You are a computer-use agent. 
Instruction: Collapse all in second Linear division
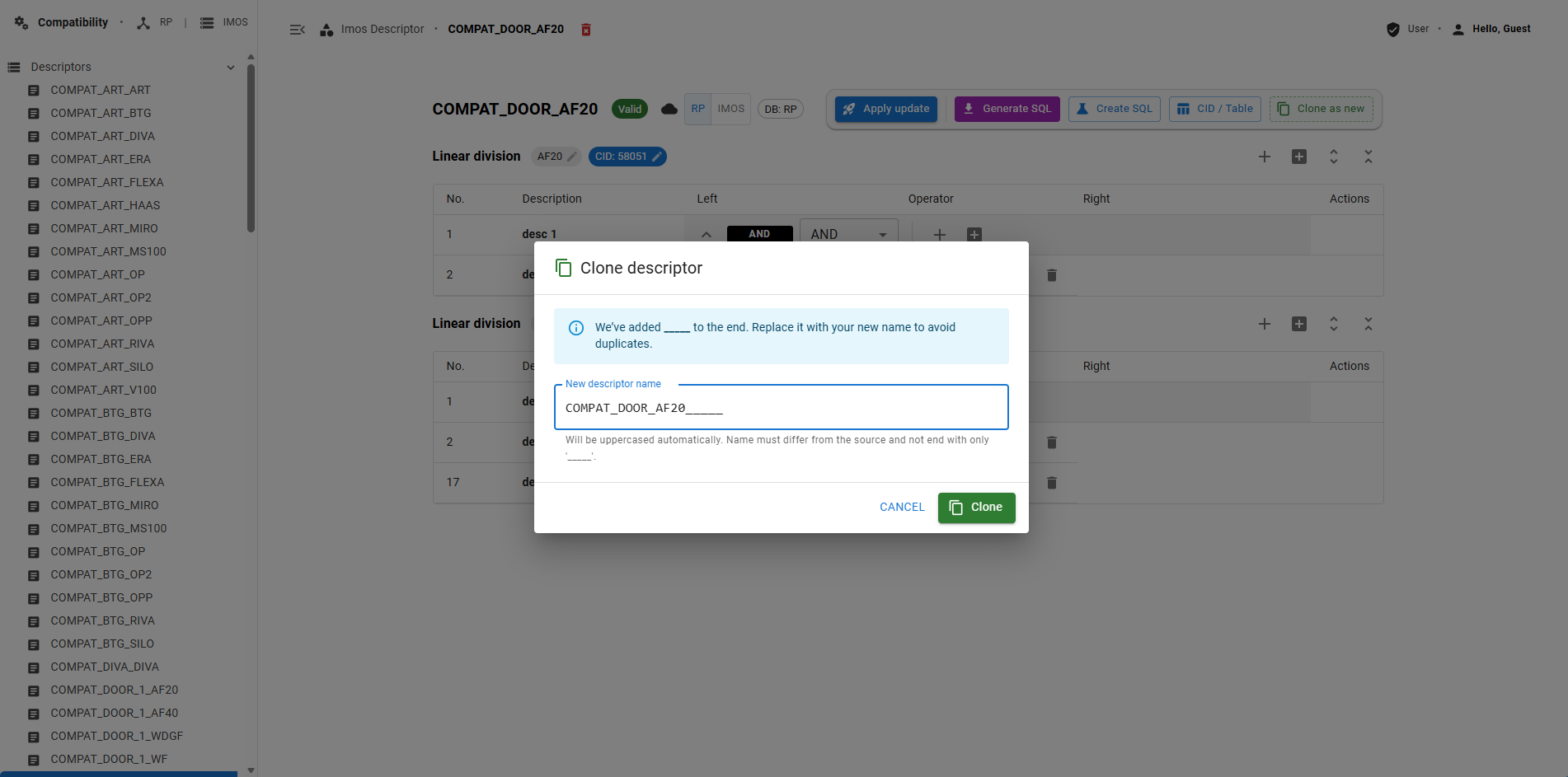1368,324
